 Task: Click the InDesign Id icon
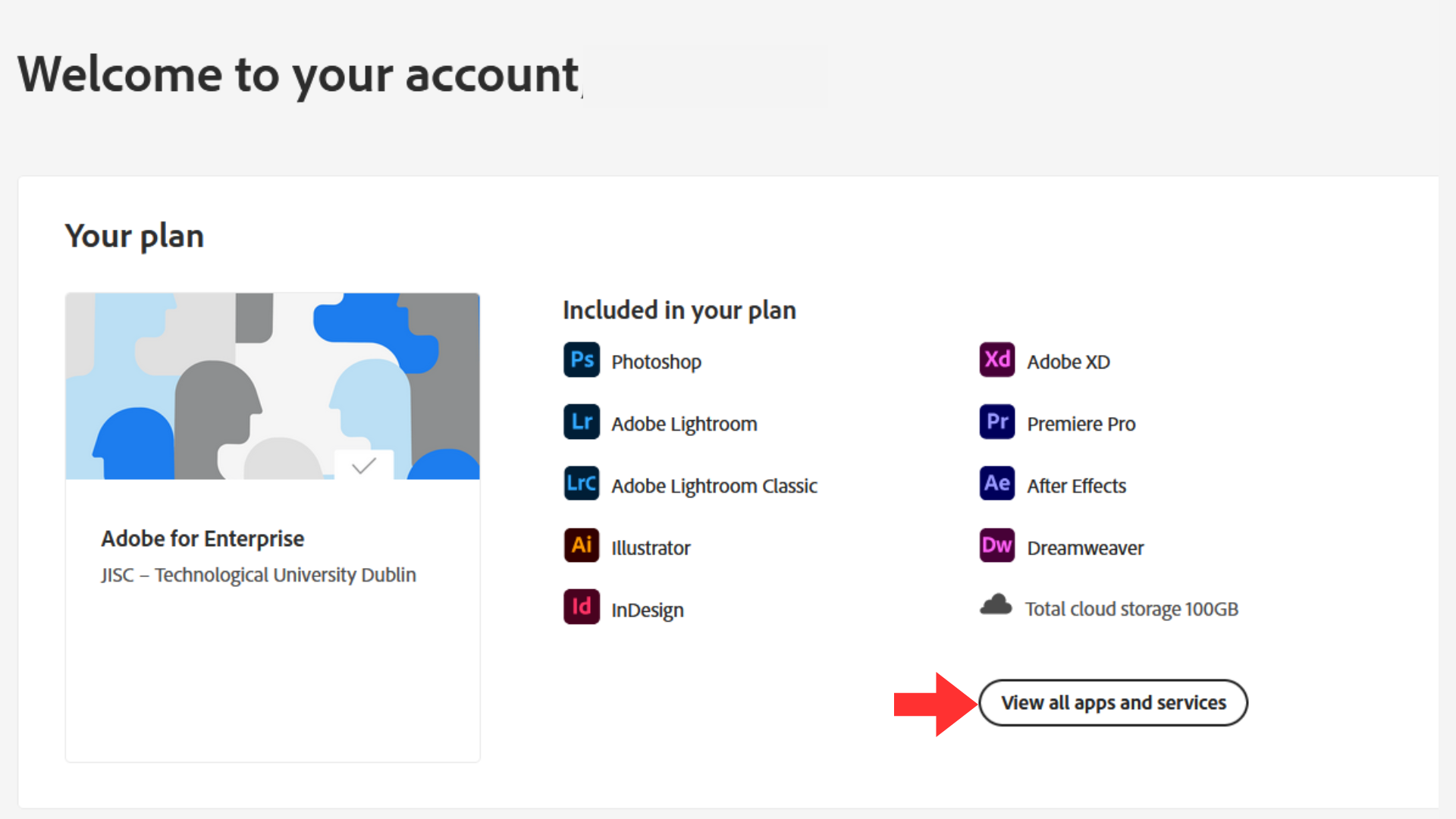pos(582,607)
